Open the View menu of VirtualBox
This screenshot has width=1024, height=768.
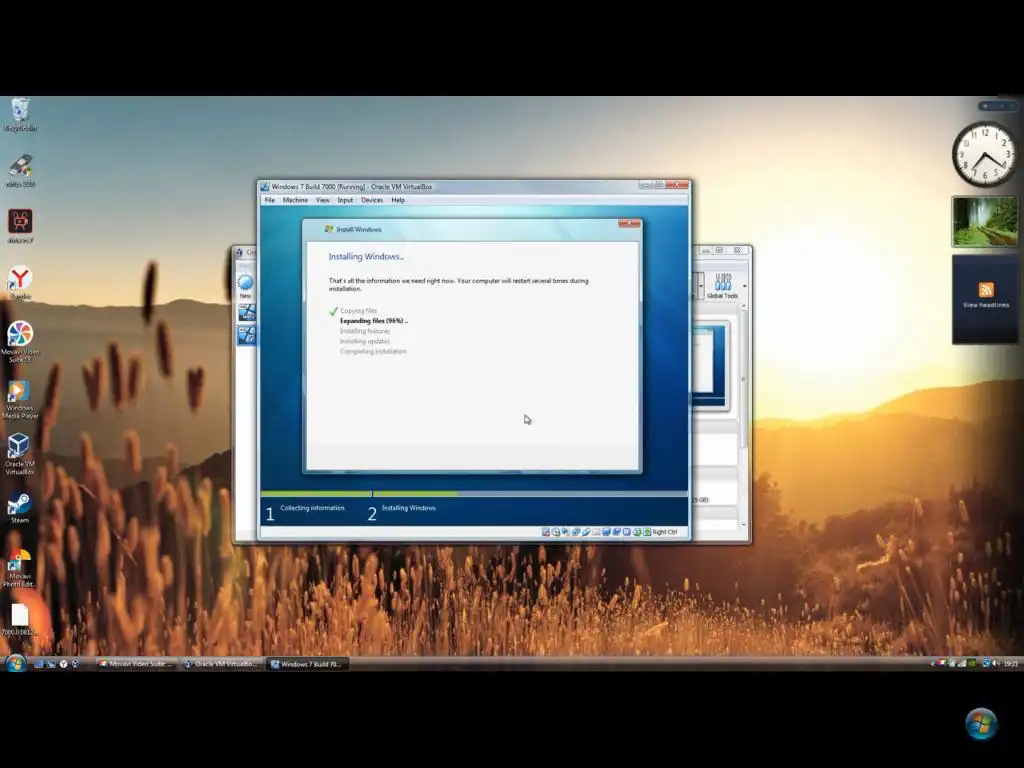(323, 200)
